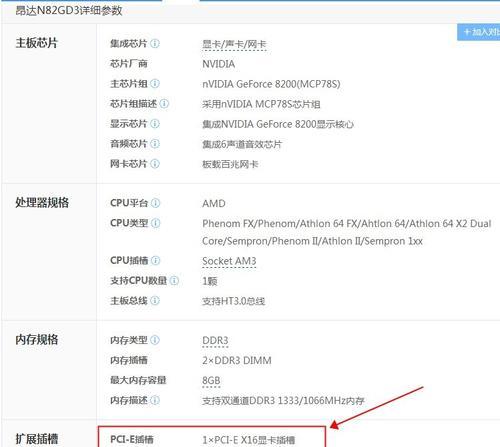The height and width of the screenshot is (447, 500).
Task: Click 1×PCI-E X16显卡插槽 value
Action: pos(248,440)
